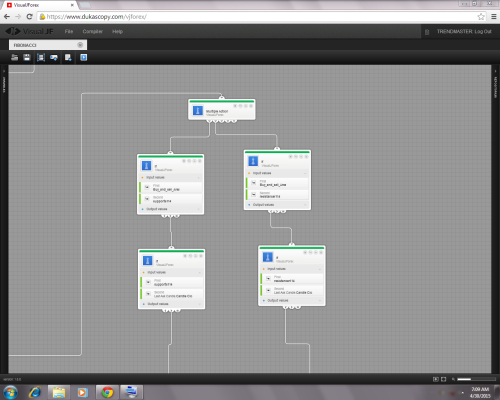Click the blue play toolbar icon
Screen dimensions: 500x400
click(84, 57)
